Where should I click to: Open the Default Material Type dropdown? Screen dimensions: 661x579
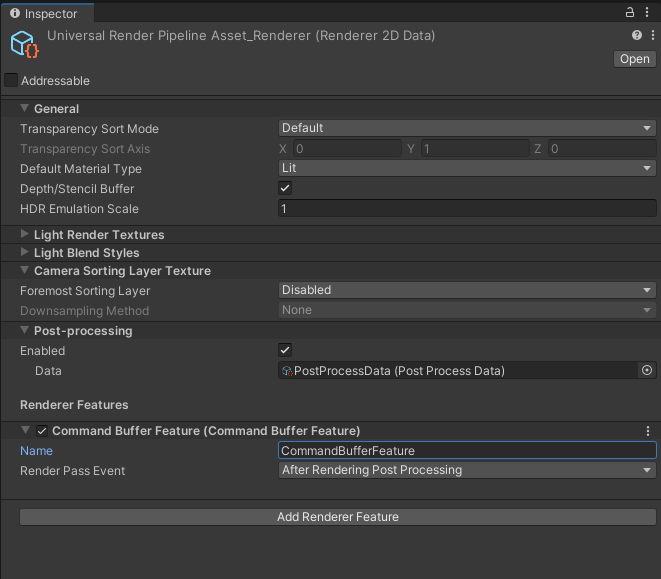tap(467, 168)
